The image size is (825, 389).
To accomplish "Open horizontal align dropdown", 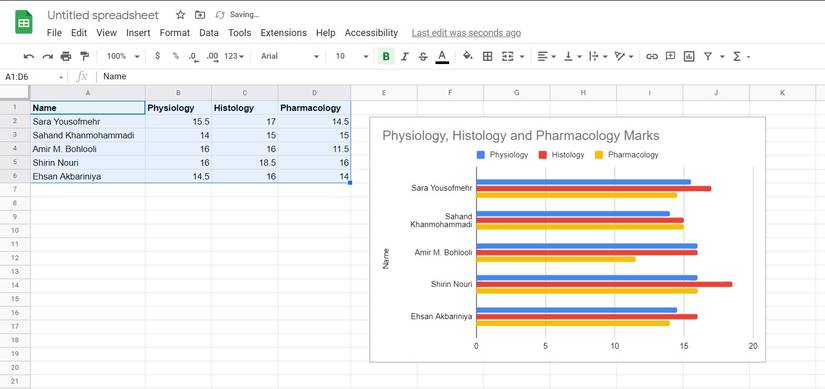I will click(546, 56).
